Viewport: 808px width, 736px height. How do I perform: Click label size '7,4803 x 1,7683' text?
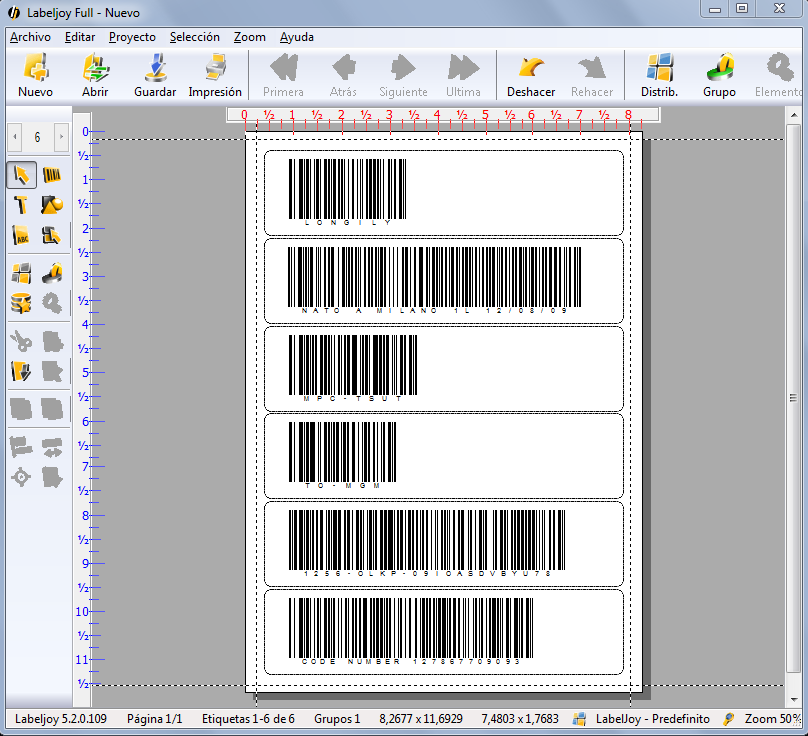520,719
